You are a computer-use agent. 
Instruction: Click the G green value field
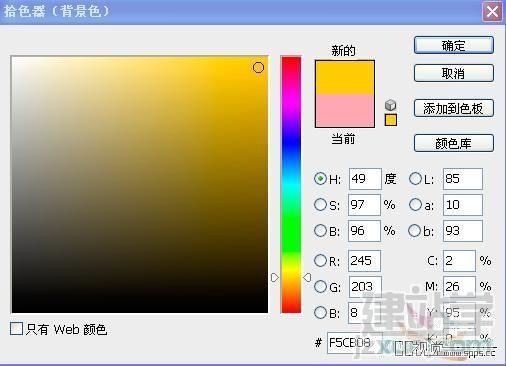(365, 286)
